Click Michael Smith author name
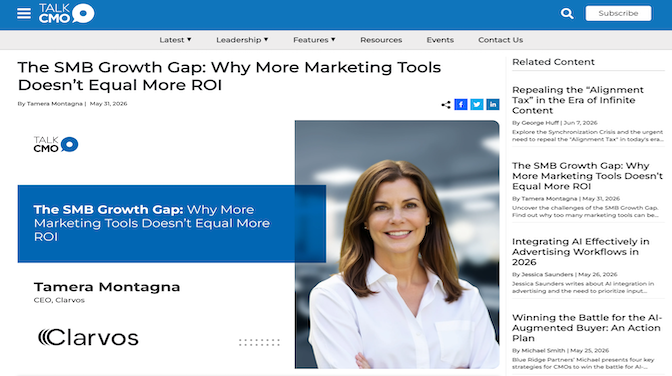 point(543,350)
